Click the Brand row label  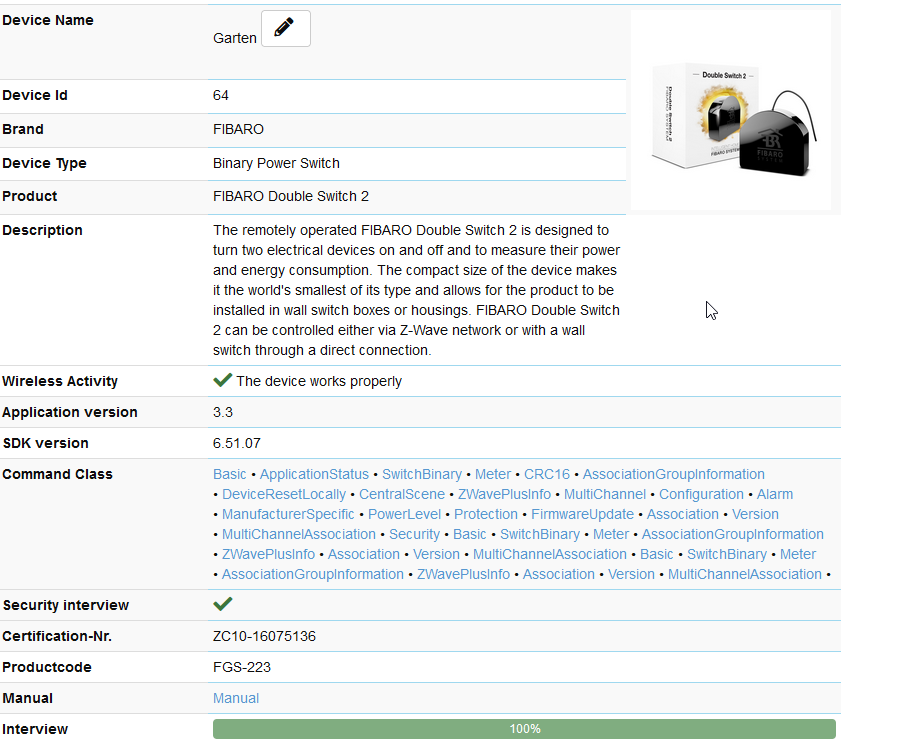23,129
